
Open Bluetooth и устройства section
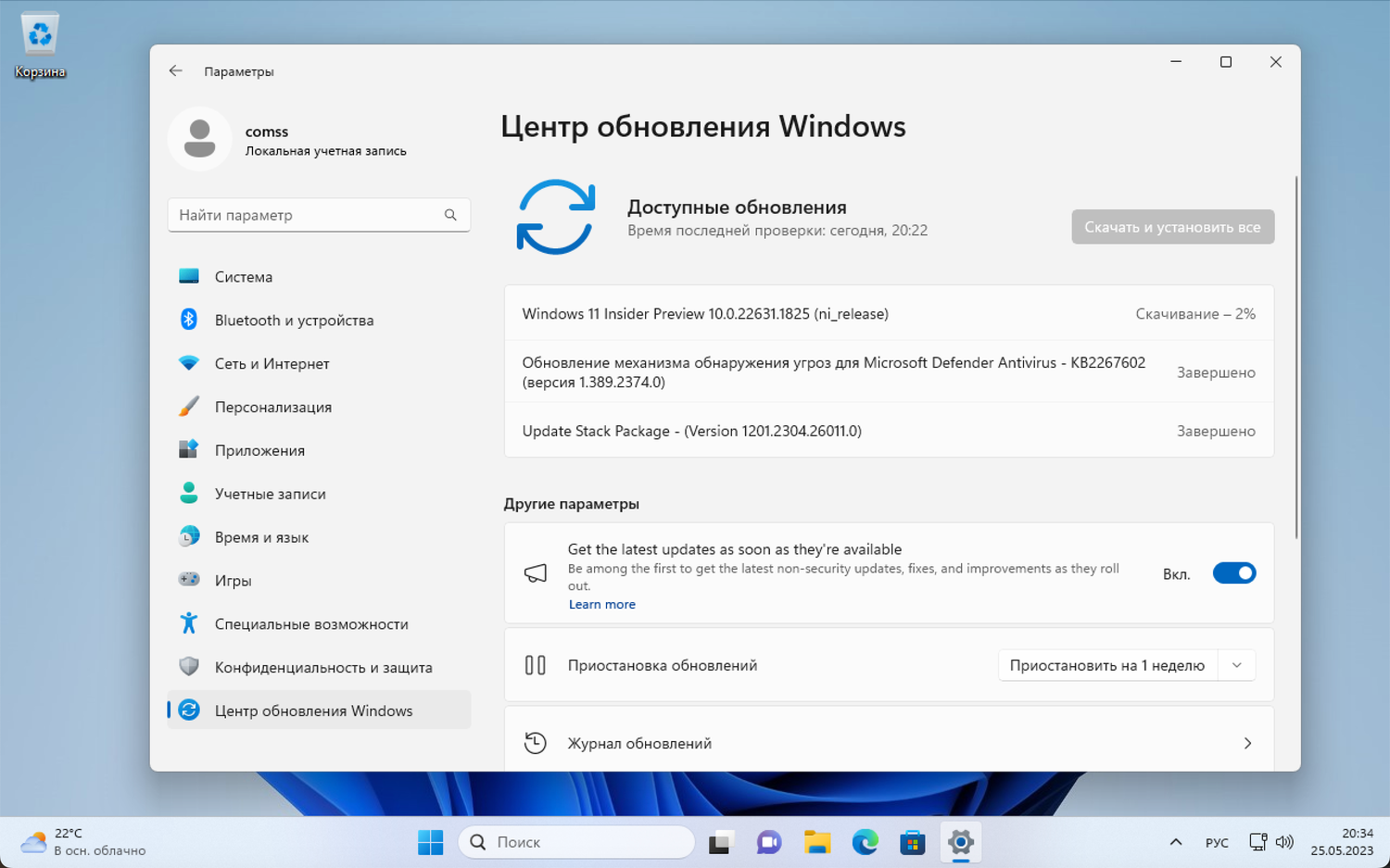coord(319,320)
